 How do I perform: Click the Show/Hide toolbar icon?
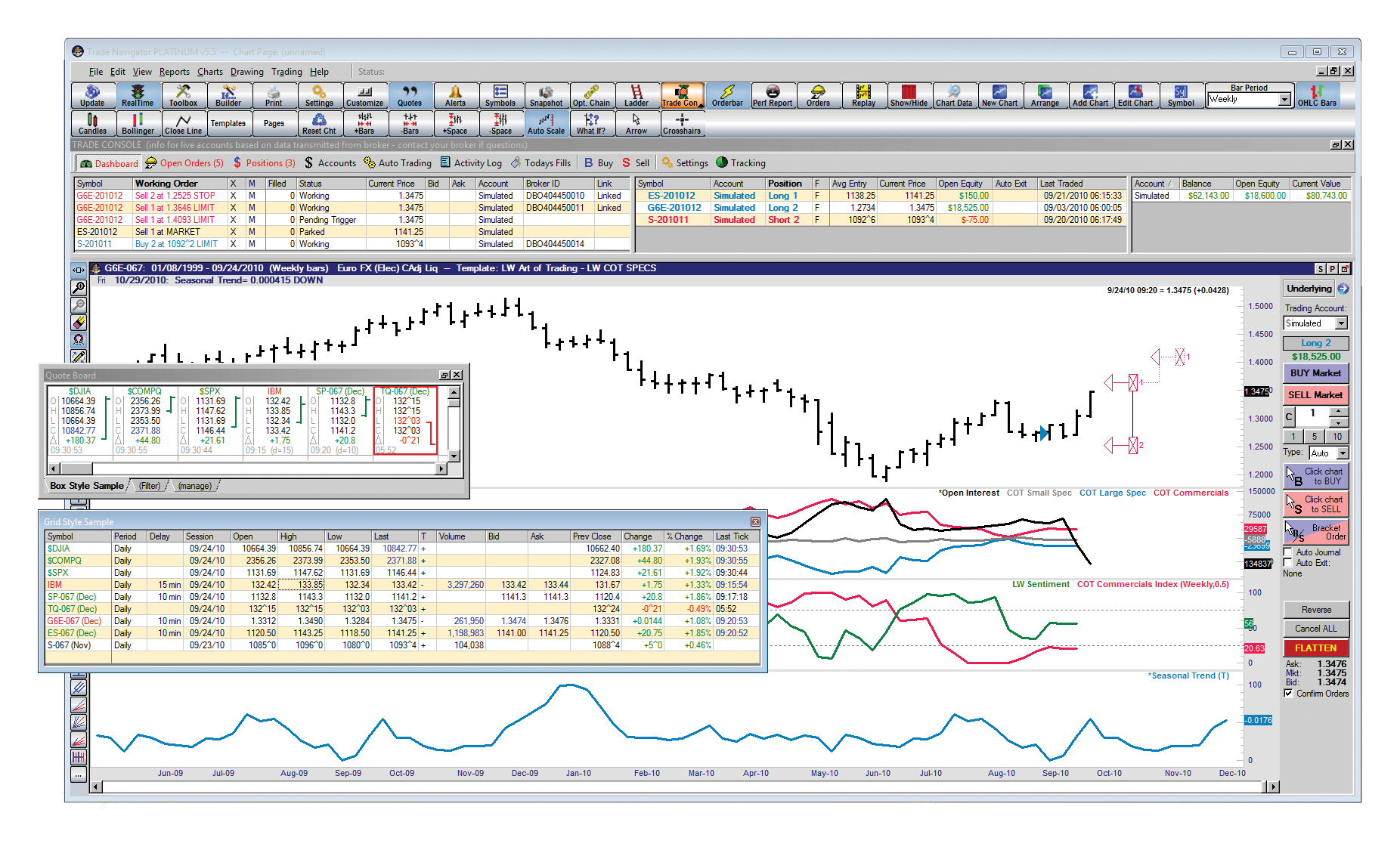(x=909, y=96)
